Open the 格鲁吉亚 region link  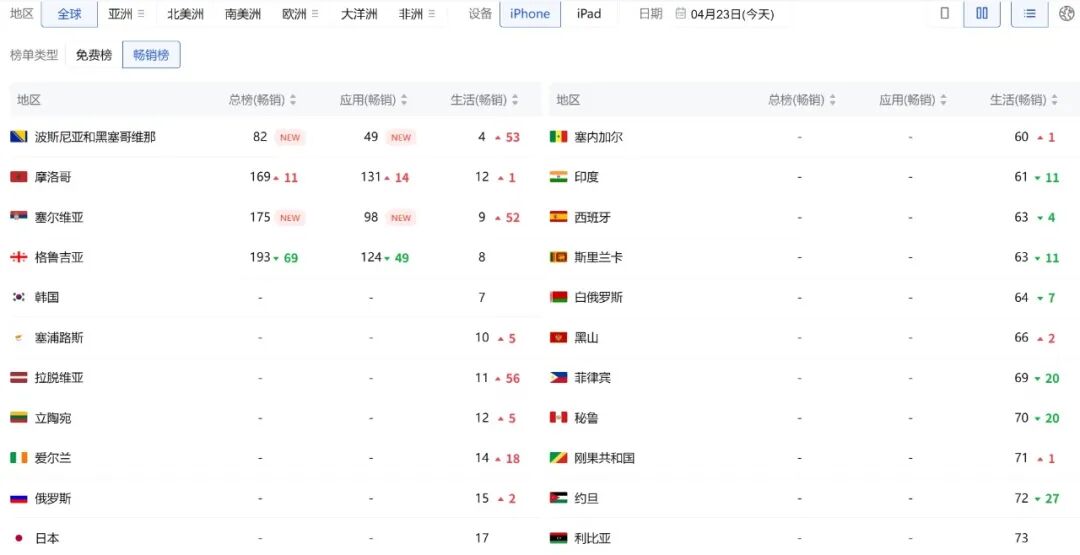[59, 257]
